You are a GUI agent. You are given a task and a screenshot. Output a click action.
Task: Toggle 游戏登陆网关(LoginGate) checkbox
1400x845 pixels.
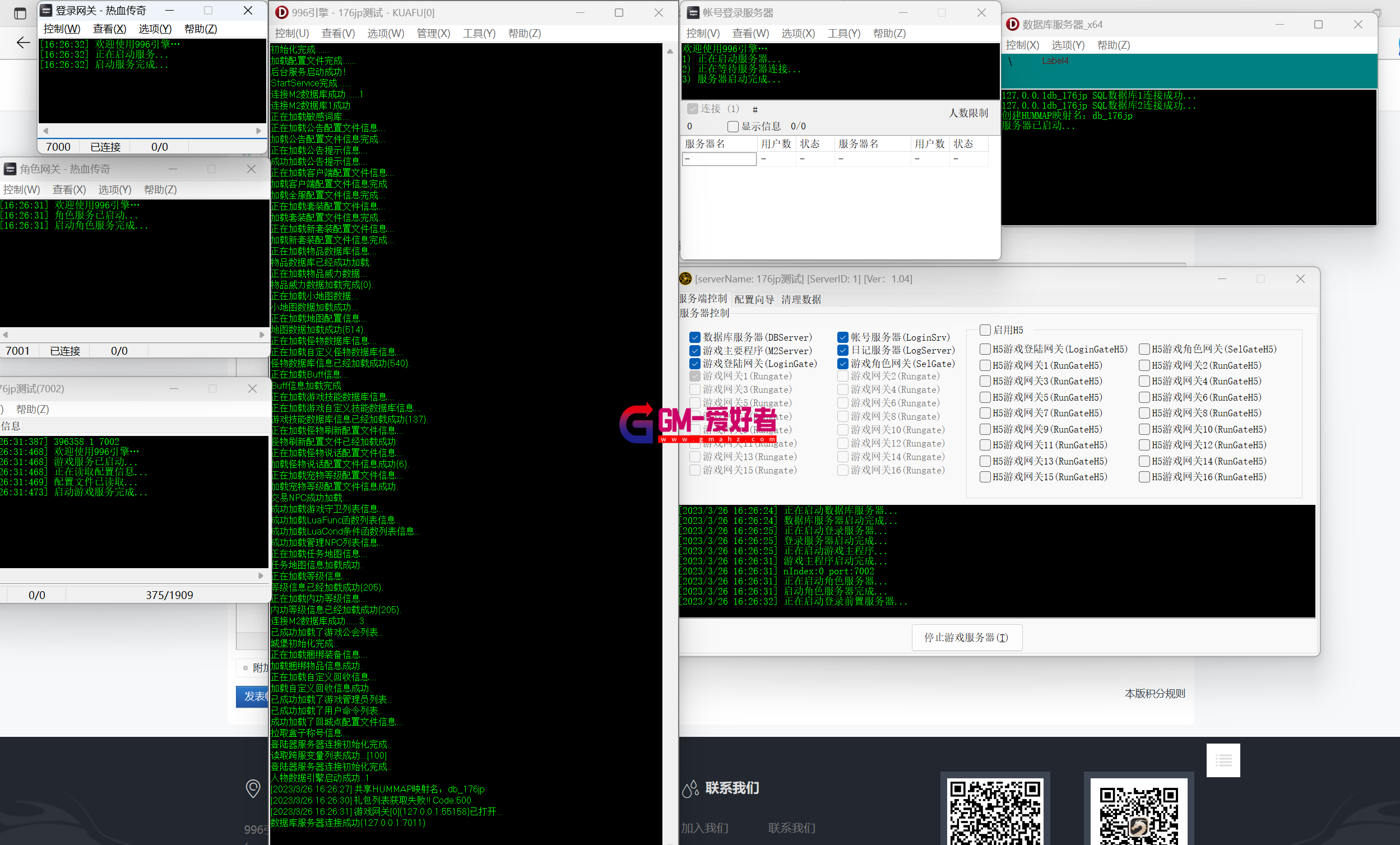pyautogui.click(x=694, y=364)
